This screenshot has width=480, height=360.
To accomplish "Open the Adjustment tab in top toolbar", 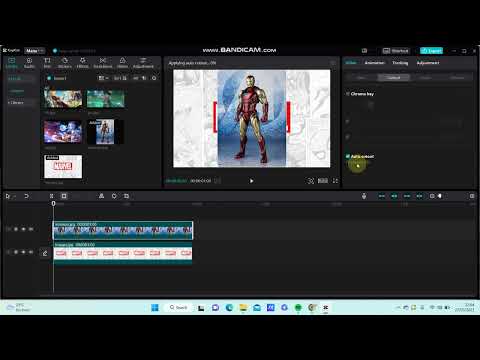I will click(143, 63).
